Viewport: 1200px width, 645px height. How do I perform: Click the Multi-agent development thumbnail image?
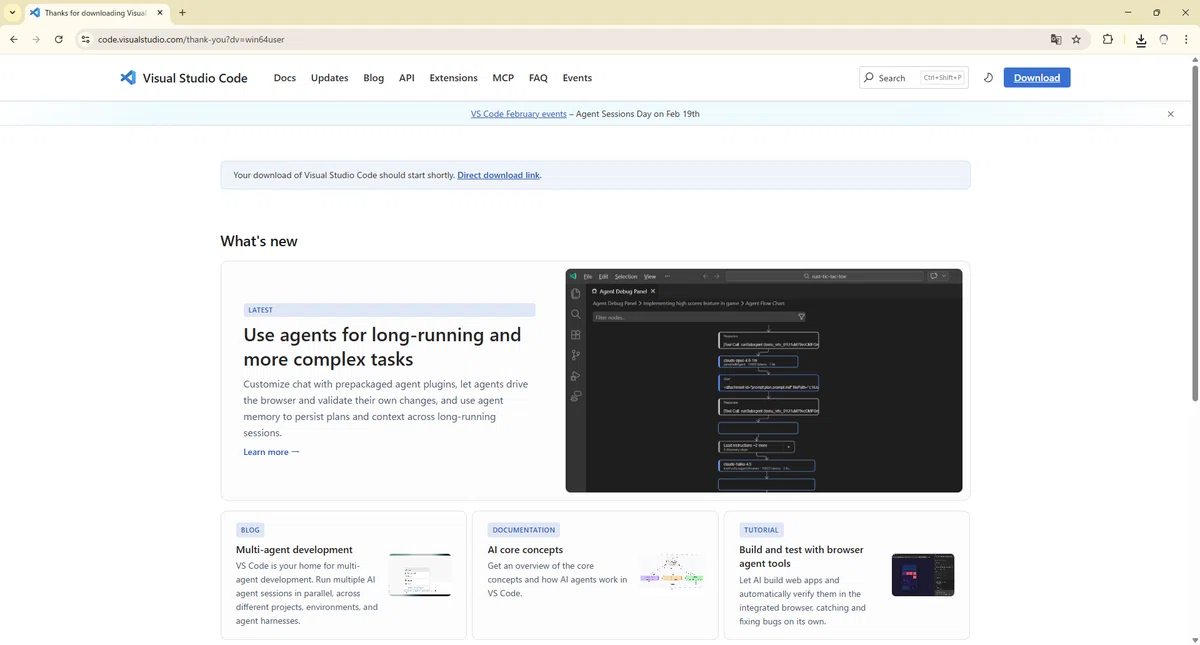tap(420, 575)
